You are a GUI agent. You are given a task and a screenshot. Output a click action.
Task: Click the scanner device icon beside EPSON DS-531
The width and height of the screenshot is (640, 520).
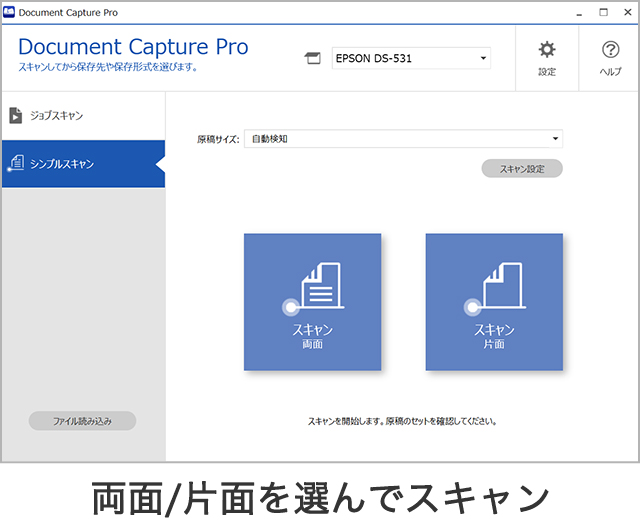(x=312, y=59)
